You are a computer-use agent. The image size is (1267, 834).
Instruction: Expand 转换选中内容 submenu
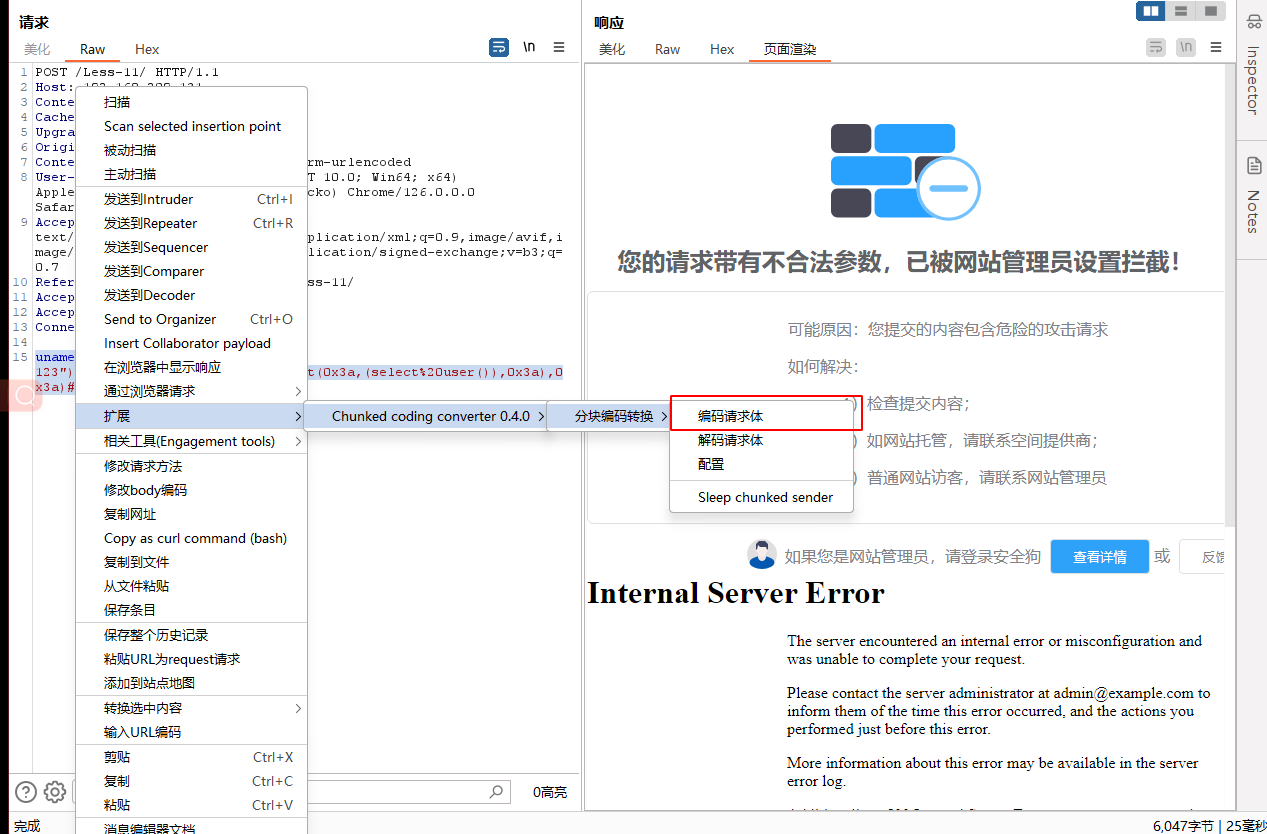190,708
